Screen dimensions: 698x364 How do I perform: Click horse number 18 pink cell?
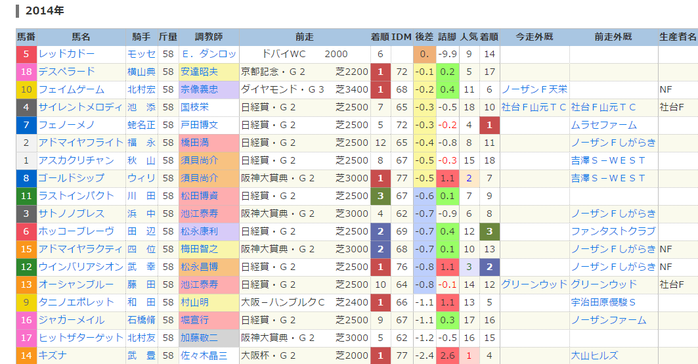(x=26, y=72)
